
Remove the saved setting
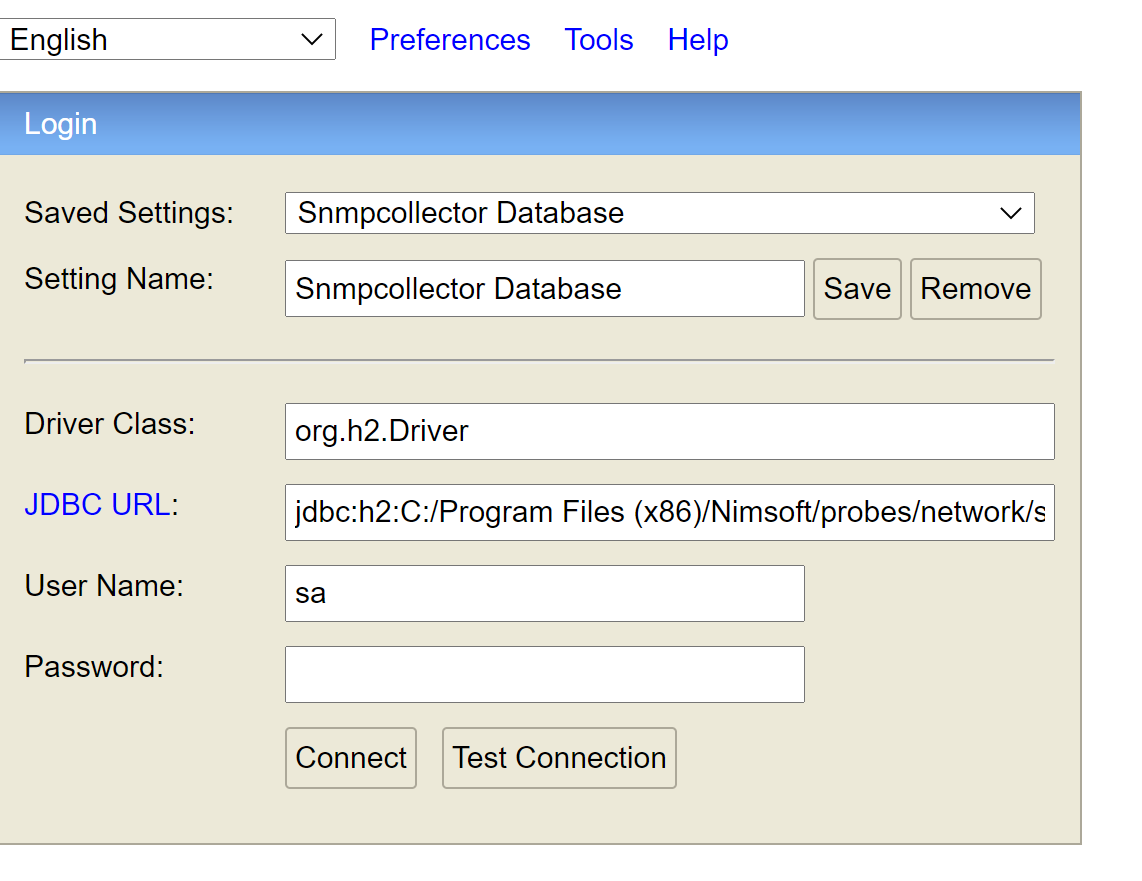975,289
